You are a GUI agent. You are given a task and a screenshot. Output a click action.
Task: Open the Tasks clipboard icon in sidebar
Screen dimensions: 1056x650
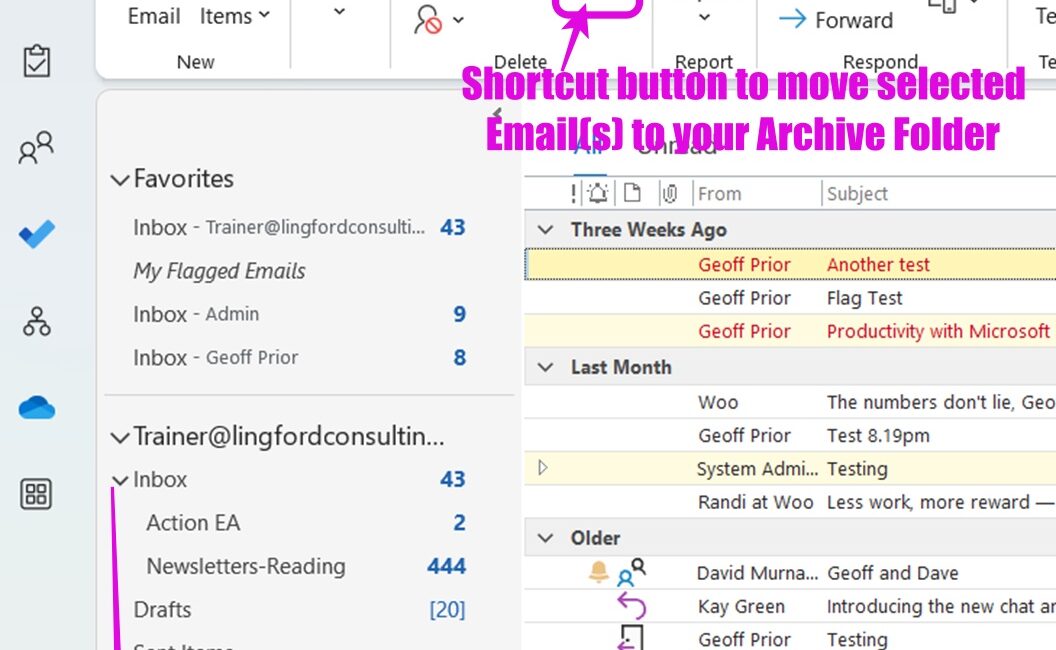37,61
